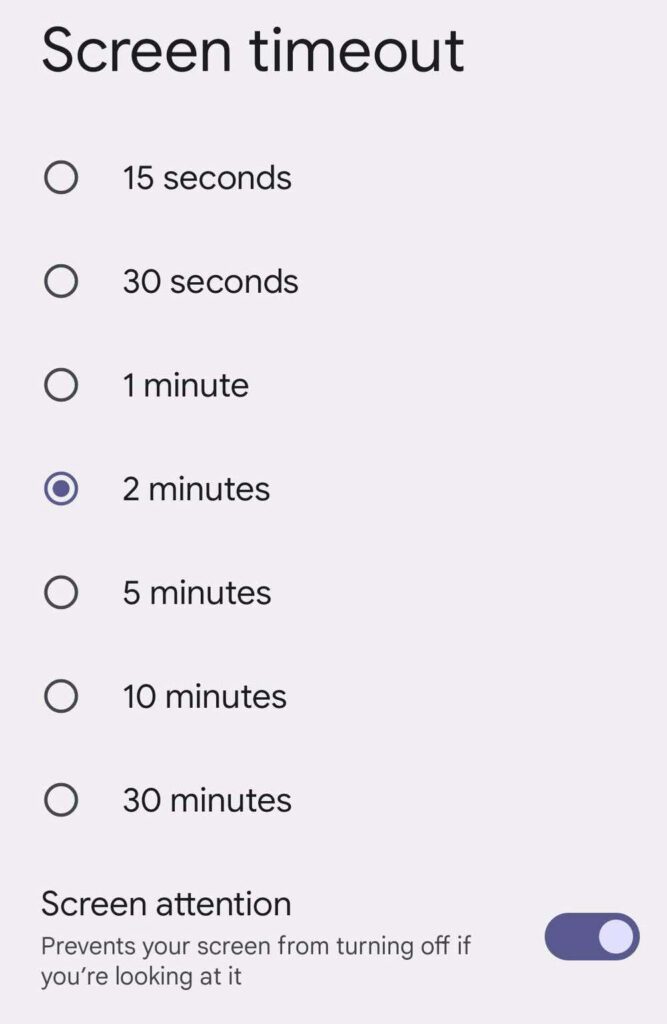Image resolution: width=667 pixels, height=1024 pixels.
Task: Select the 30 minutes timeout option
Action: point(61,800)
